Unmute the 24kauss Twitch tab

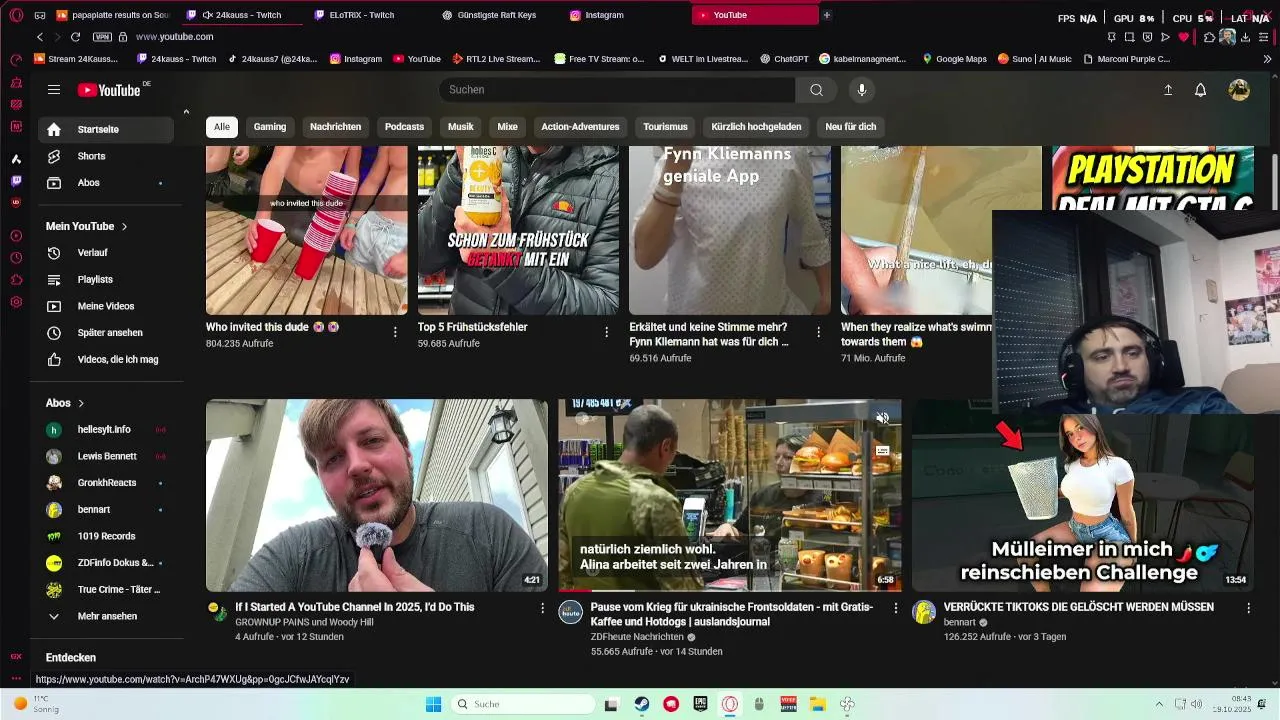click(x=207, y=15)
